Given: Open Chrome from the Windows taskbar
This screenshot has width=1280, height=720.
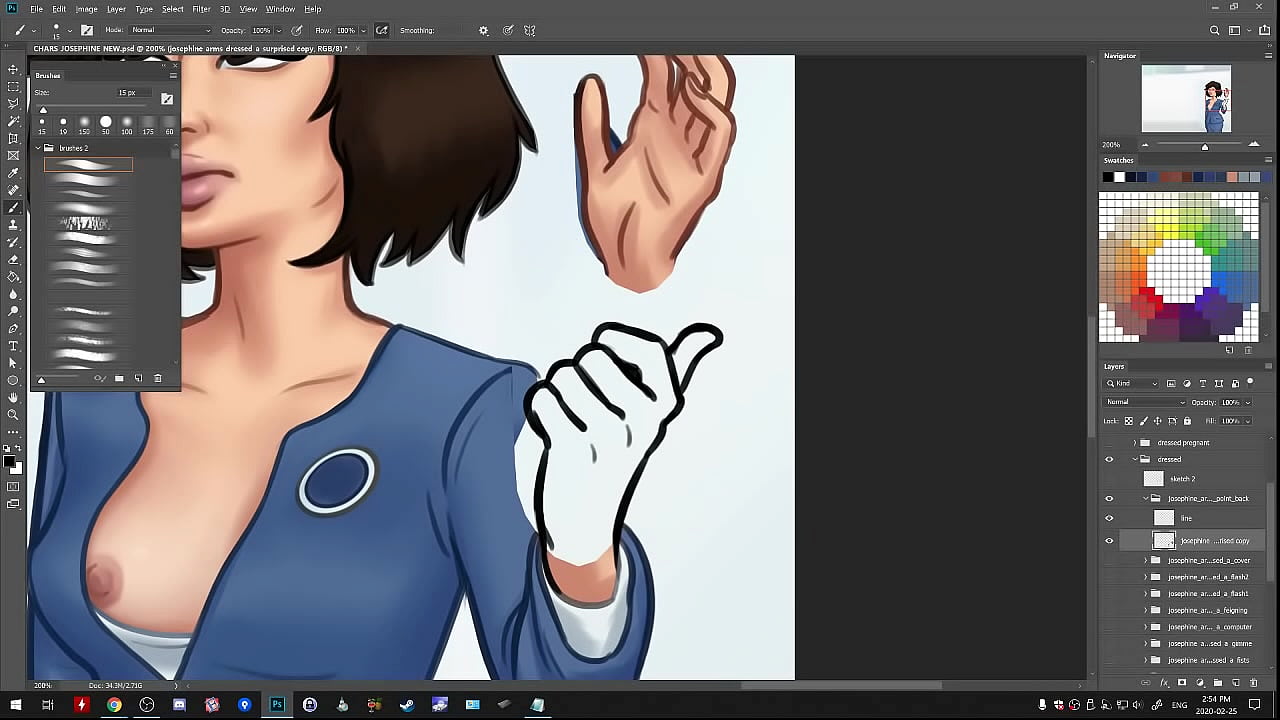Looking at the screenshot, I should coord(114,705).
